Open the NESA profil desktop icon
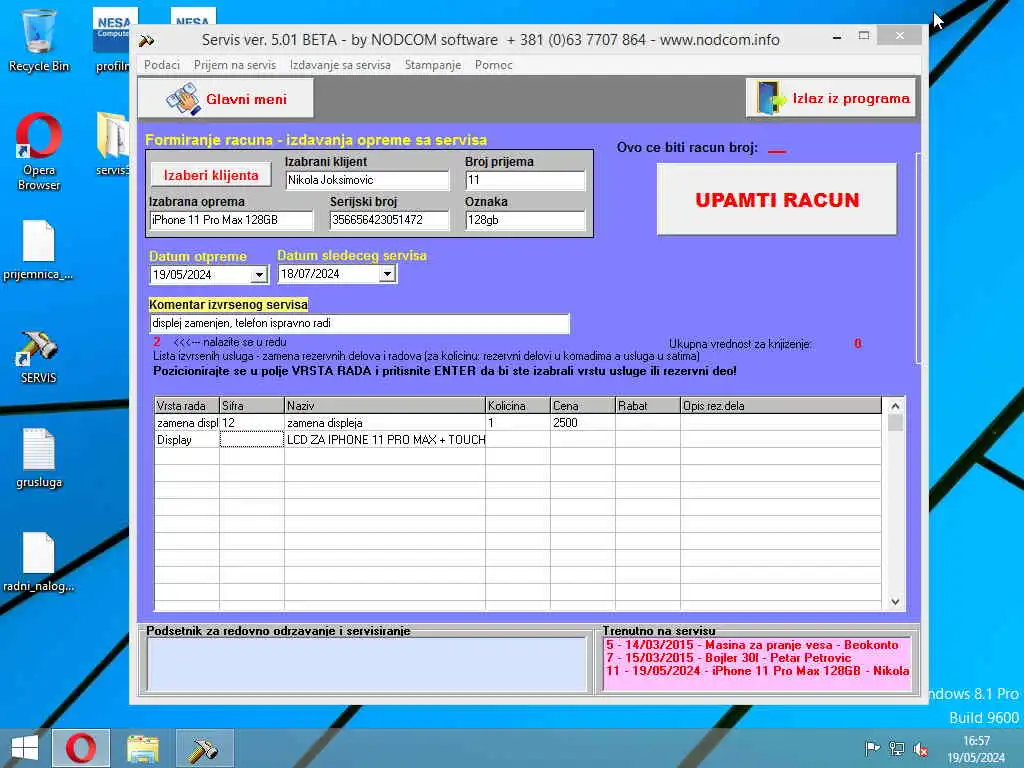Viewport: 1024px width, 768px height. 112,39
